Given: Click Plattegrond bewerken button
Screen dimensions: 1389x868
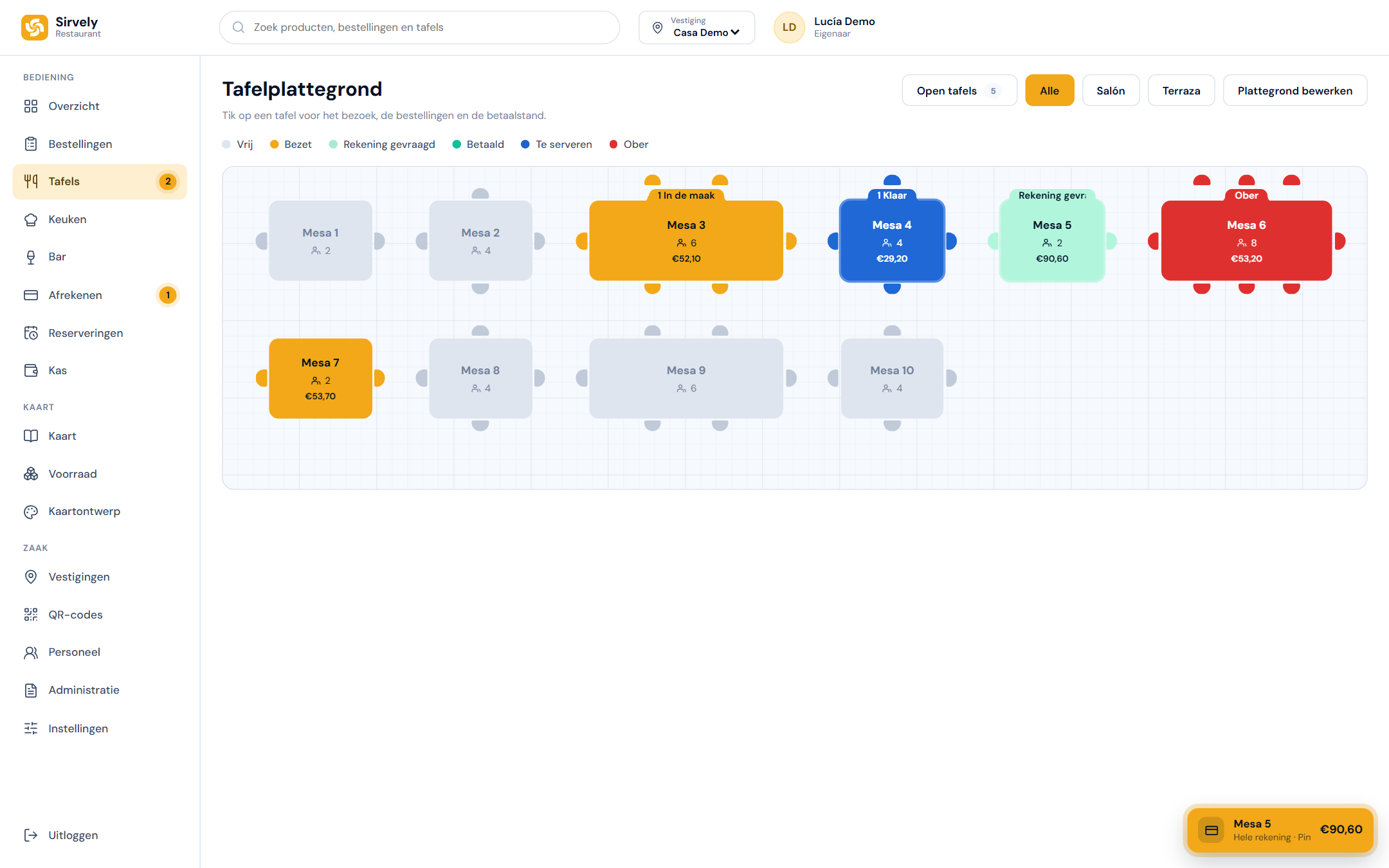Looking at the screenshot, I should [1294, 91].
